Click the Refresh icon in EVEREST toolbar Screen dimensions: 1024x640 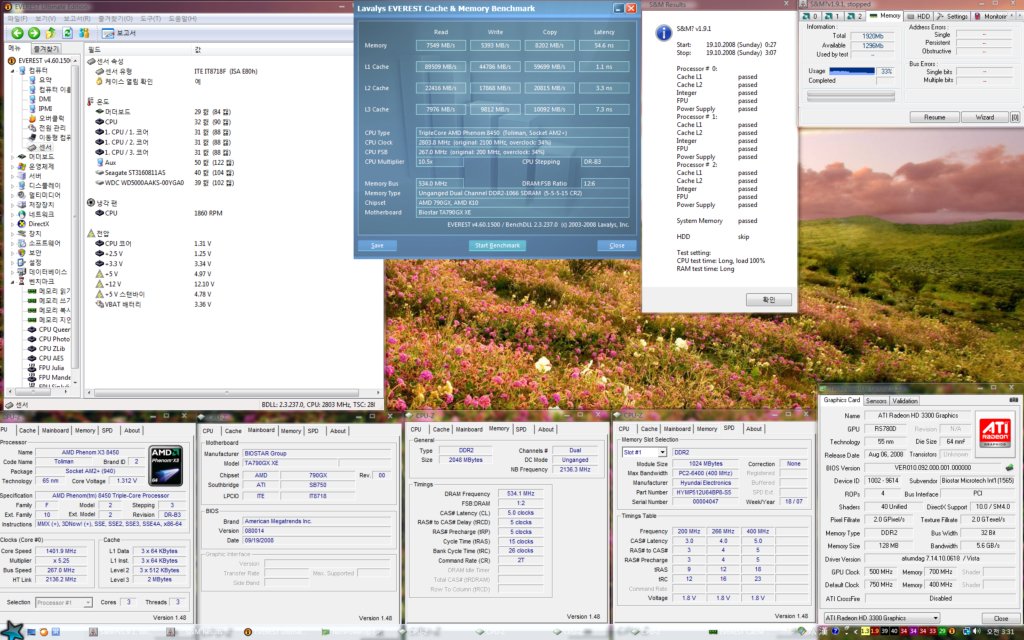(67, 33)
